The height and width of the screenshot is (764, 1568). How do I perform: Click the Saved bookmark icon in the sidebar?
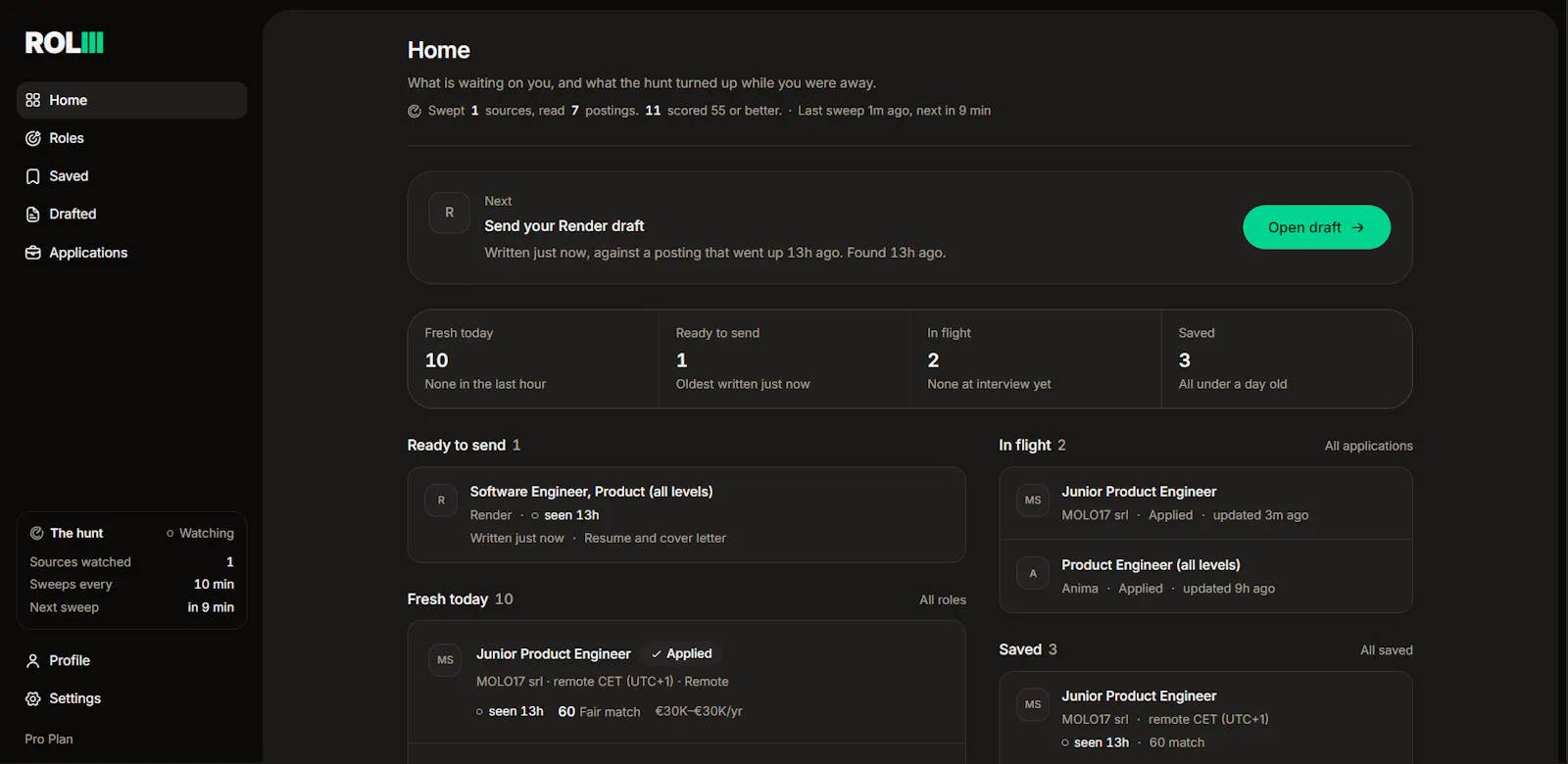(x=33, y=176)
